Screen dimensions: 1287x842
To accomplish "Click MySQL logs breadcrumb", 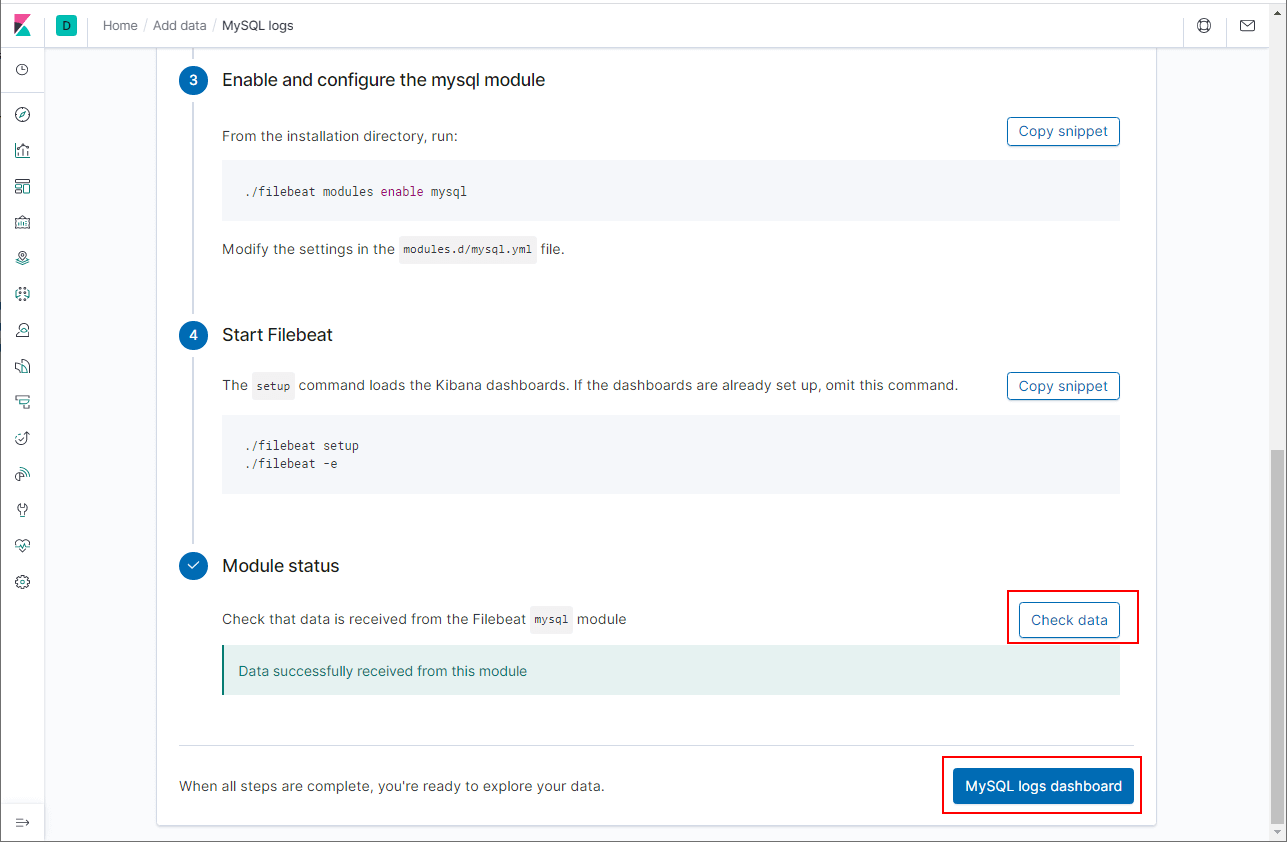I will [258, 26].
